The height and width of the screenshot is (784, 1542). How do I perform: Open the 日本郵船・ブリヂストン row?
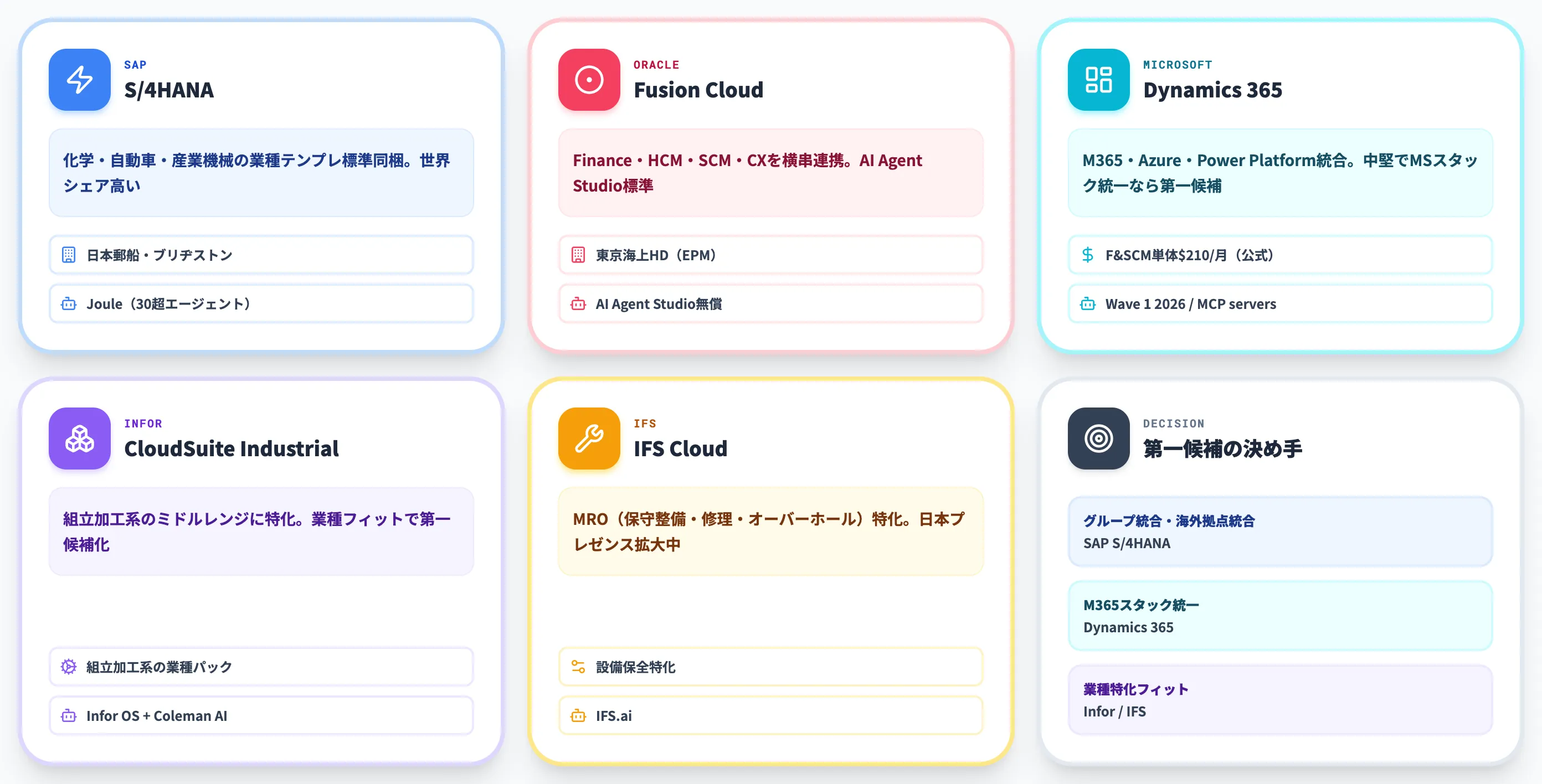click(x=261, y=255)
